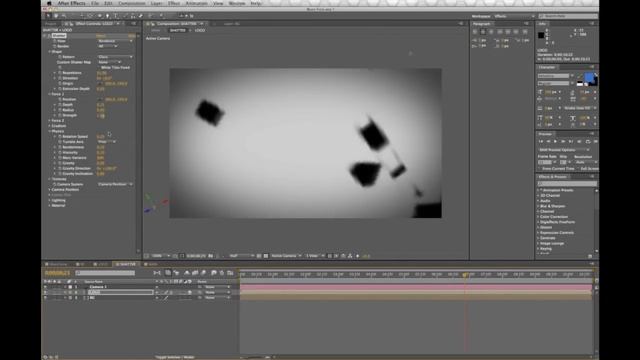Screen dimensions: 640x360
Task: Hide the Camera 1 layer using its eye toggle
Action: click(x=45, y=287)
